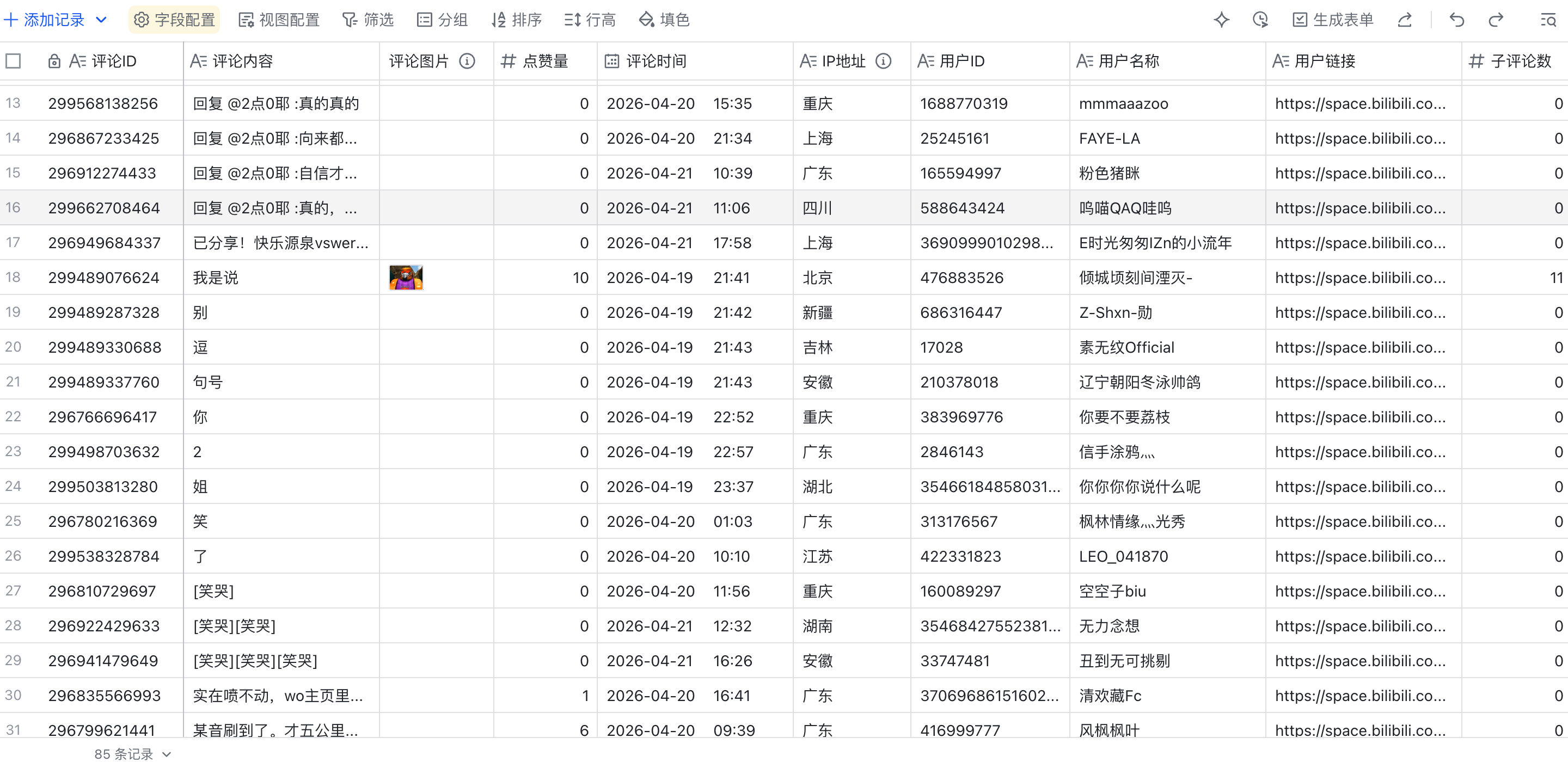Open the 行高 row height menu
The height and width of the screenshot is (762, 1568).
pyautogui.click(x=590, y=20)
